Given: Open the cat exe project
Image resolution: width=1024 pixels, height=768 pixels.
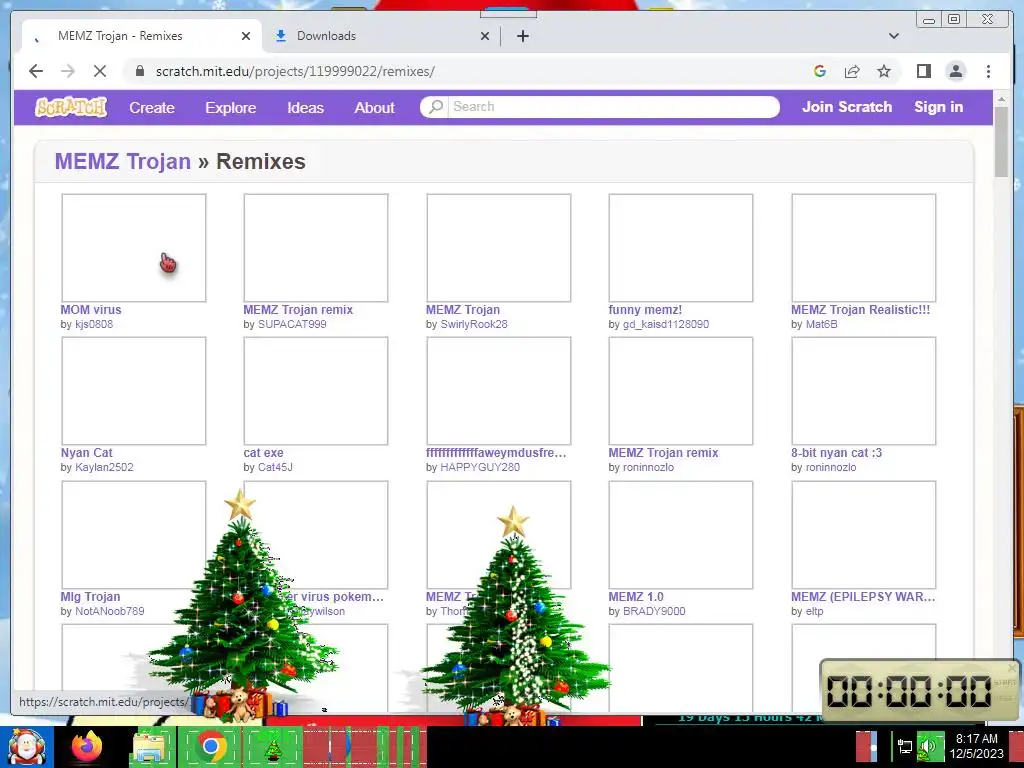Looking at the screenshot, I should pos(263,453).
